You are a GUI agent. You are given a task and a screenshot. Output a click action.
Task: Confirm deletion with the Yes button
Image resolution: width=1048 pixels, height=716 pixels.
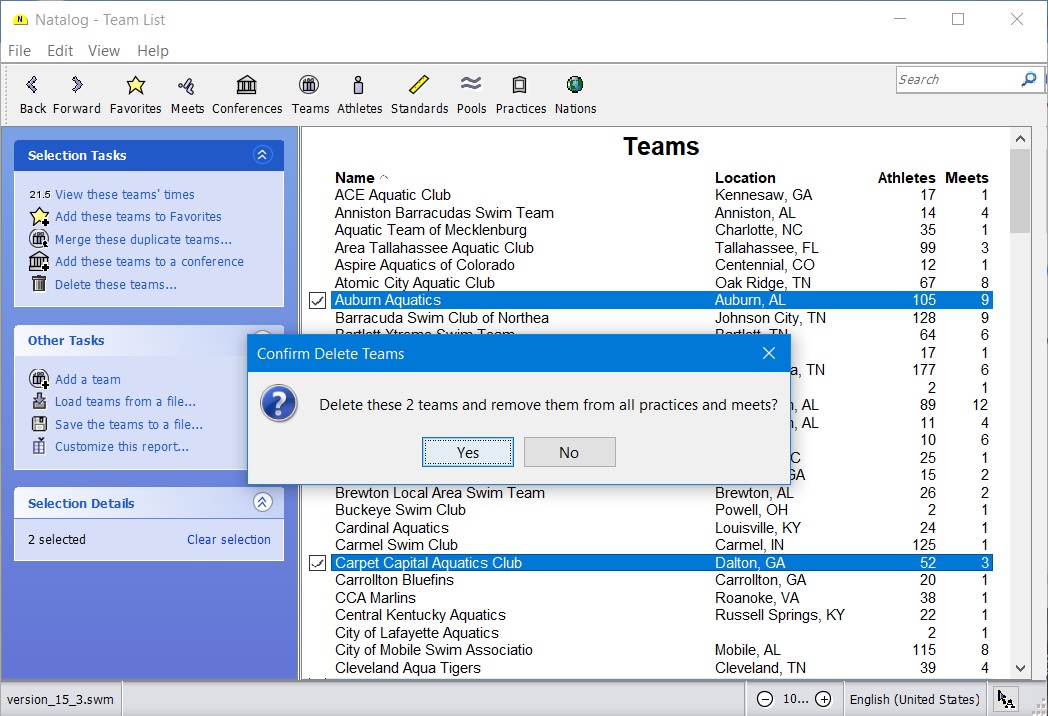click(468, 452)
